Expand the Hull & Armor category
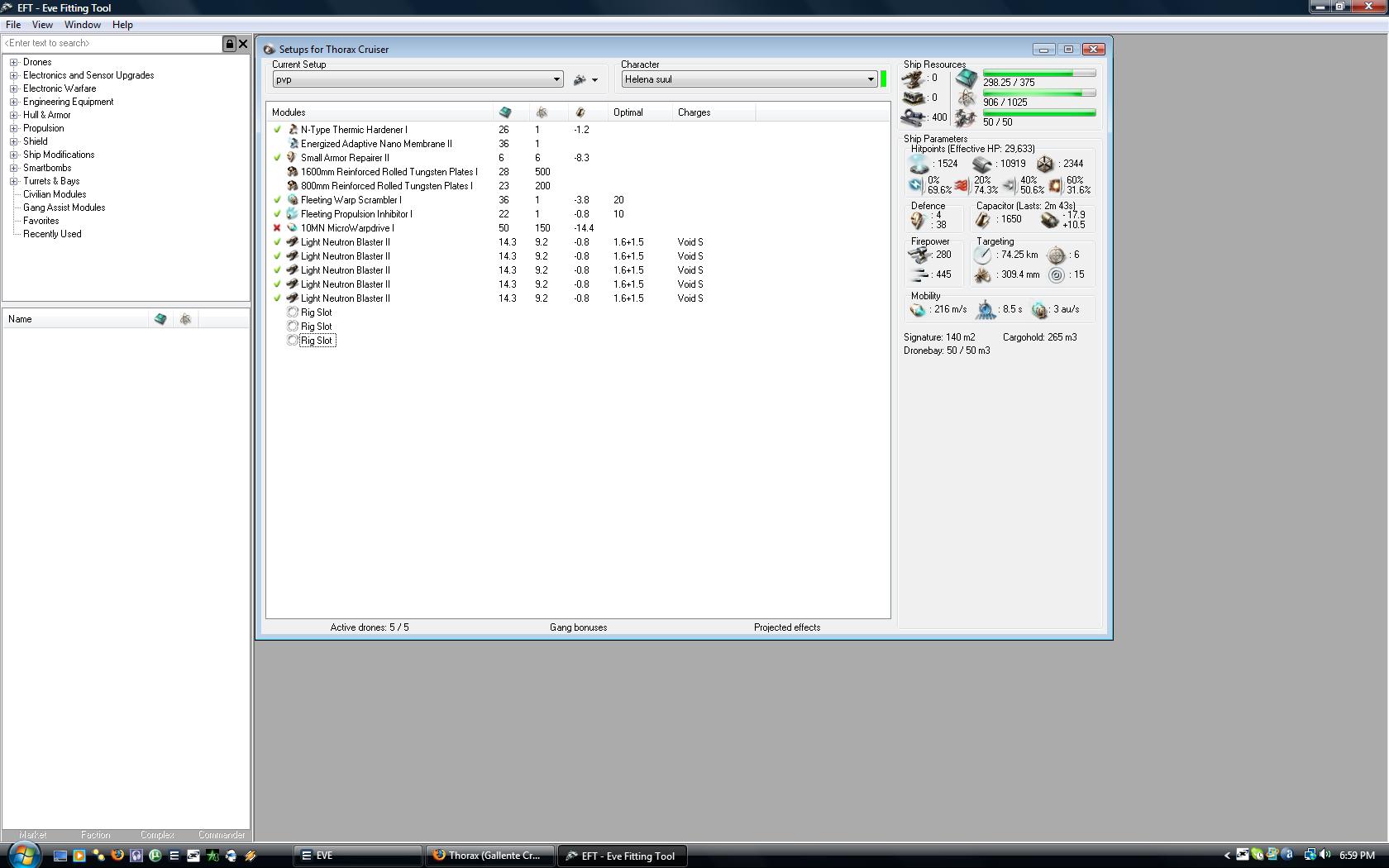The image size is (1389, 868). tap(14, 115)
